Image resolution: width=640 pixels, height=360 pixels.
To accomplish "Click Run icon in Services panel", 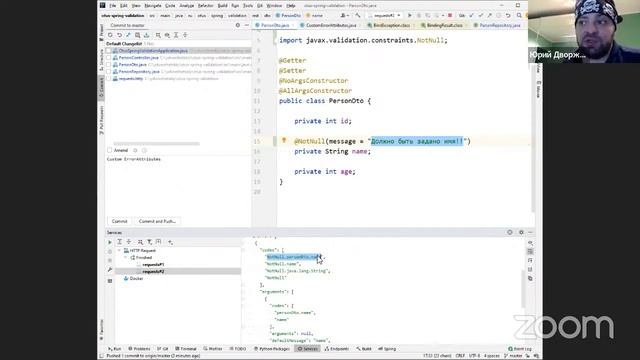I will [x=110, y=242].
